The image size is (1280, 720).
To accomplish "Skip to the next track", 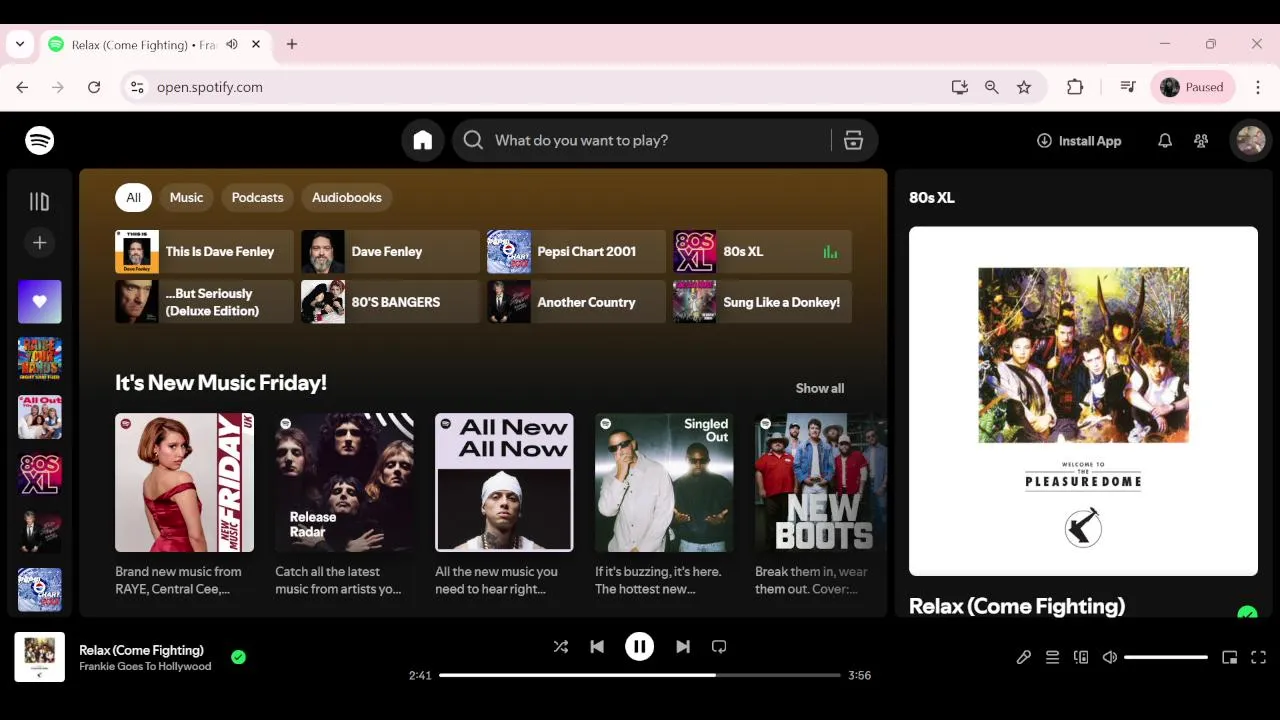I will pos(683,647).
